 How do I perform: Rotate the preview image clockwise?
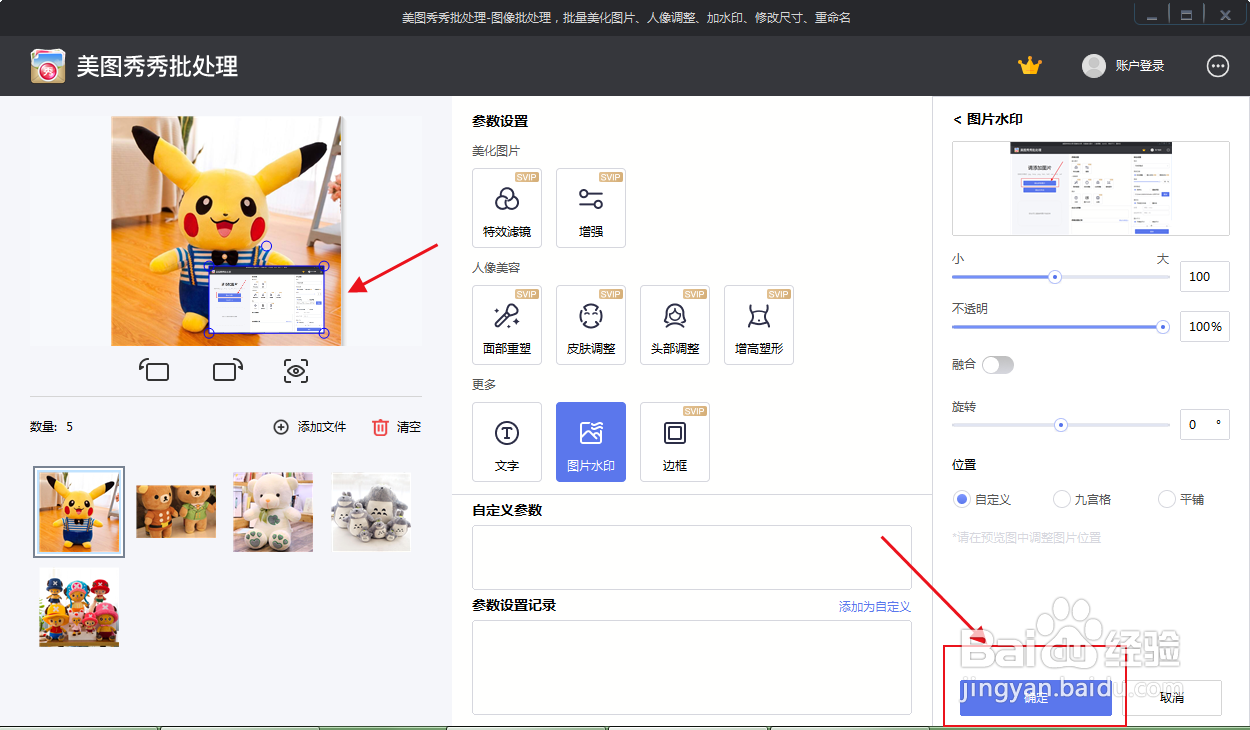point(228,371)
